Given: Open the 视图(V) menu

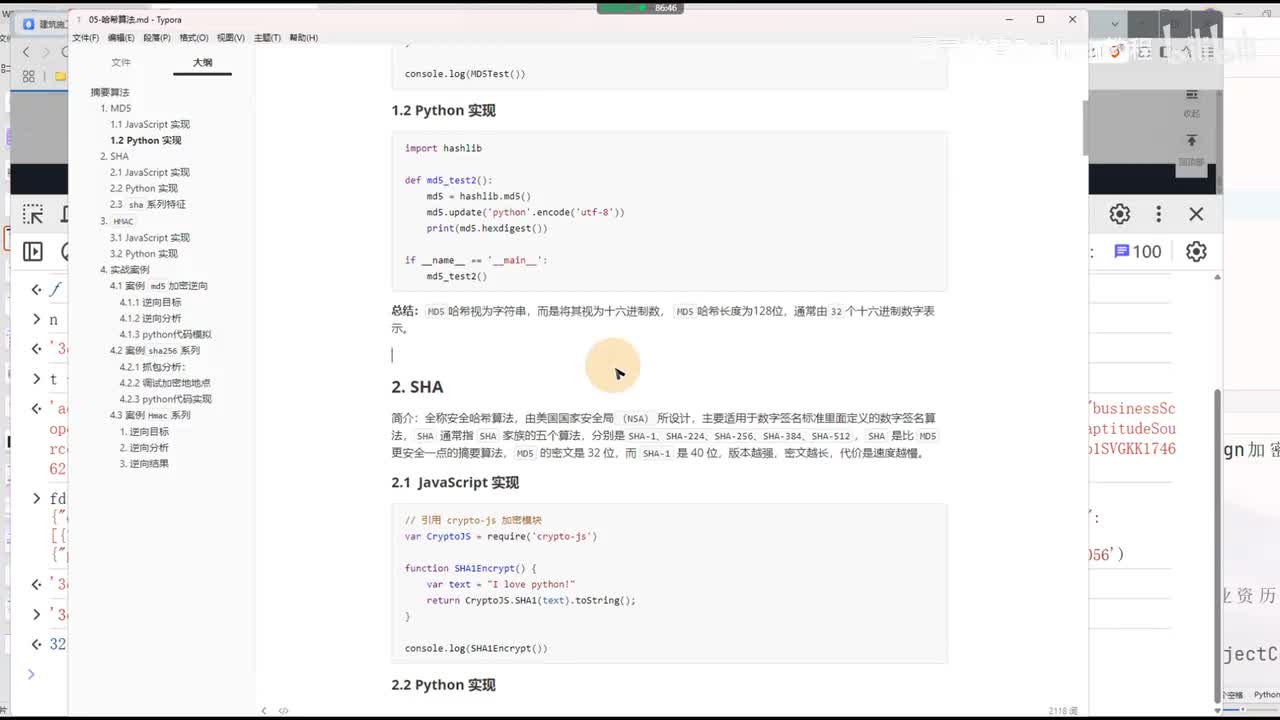Looking at the screenshot, I should tap(231, 38).
